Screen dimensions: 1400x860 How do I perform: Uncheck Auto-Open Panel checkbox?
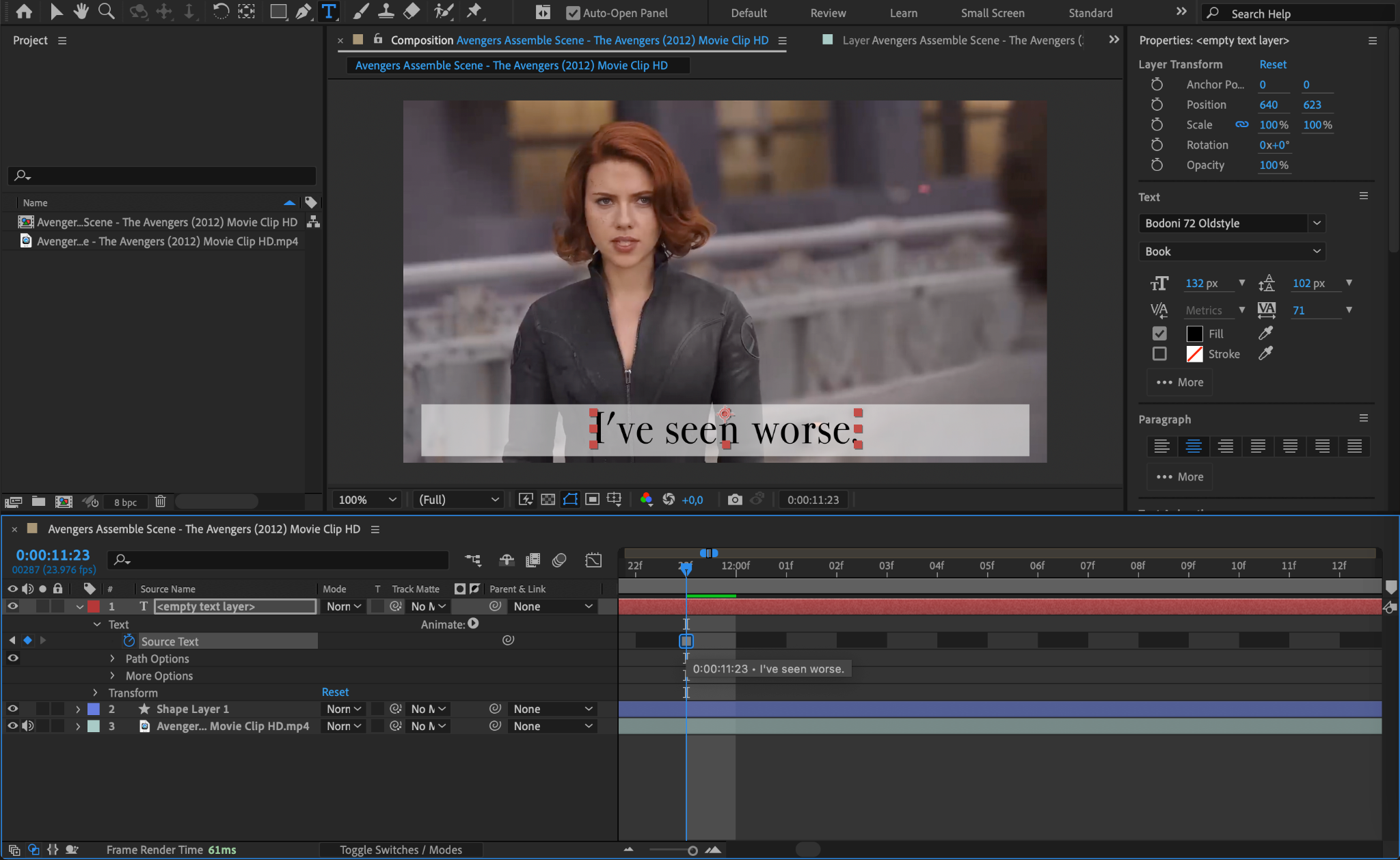click(x=573, y=13)
